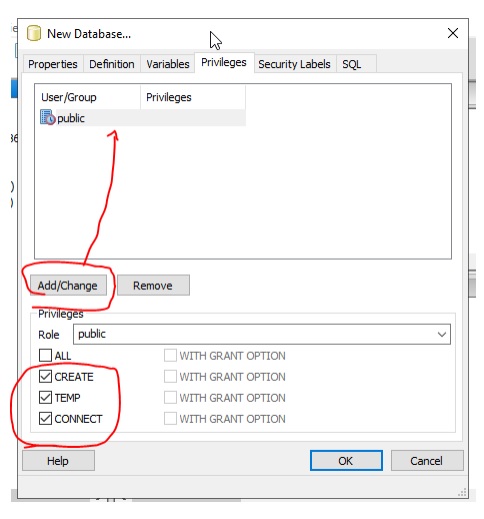Select the public role icon in list
Screen dimensions: 484x519
pyautogui.click(x=47, y=117)
